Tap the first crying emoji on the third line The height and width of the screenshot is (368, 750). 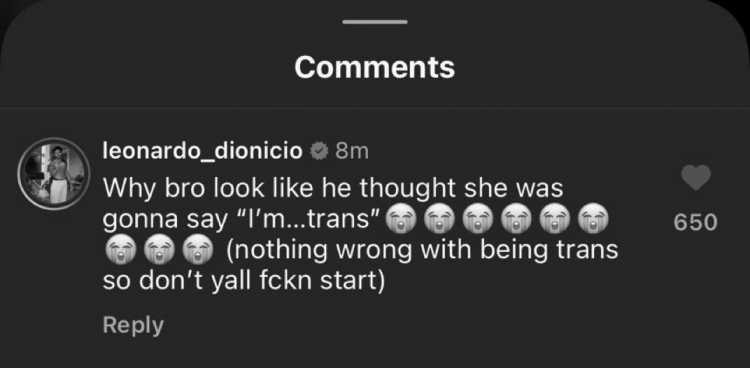120,251
